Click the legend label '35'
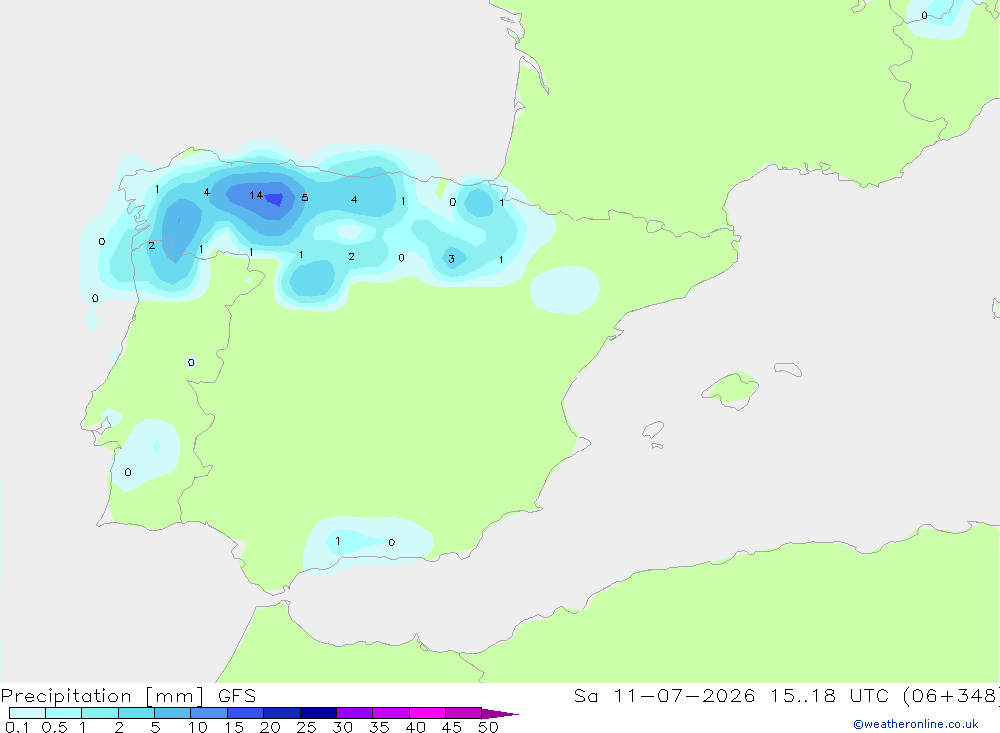Screen dimensions: 1000x733 tap(379, 727)
